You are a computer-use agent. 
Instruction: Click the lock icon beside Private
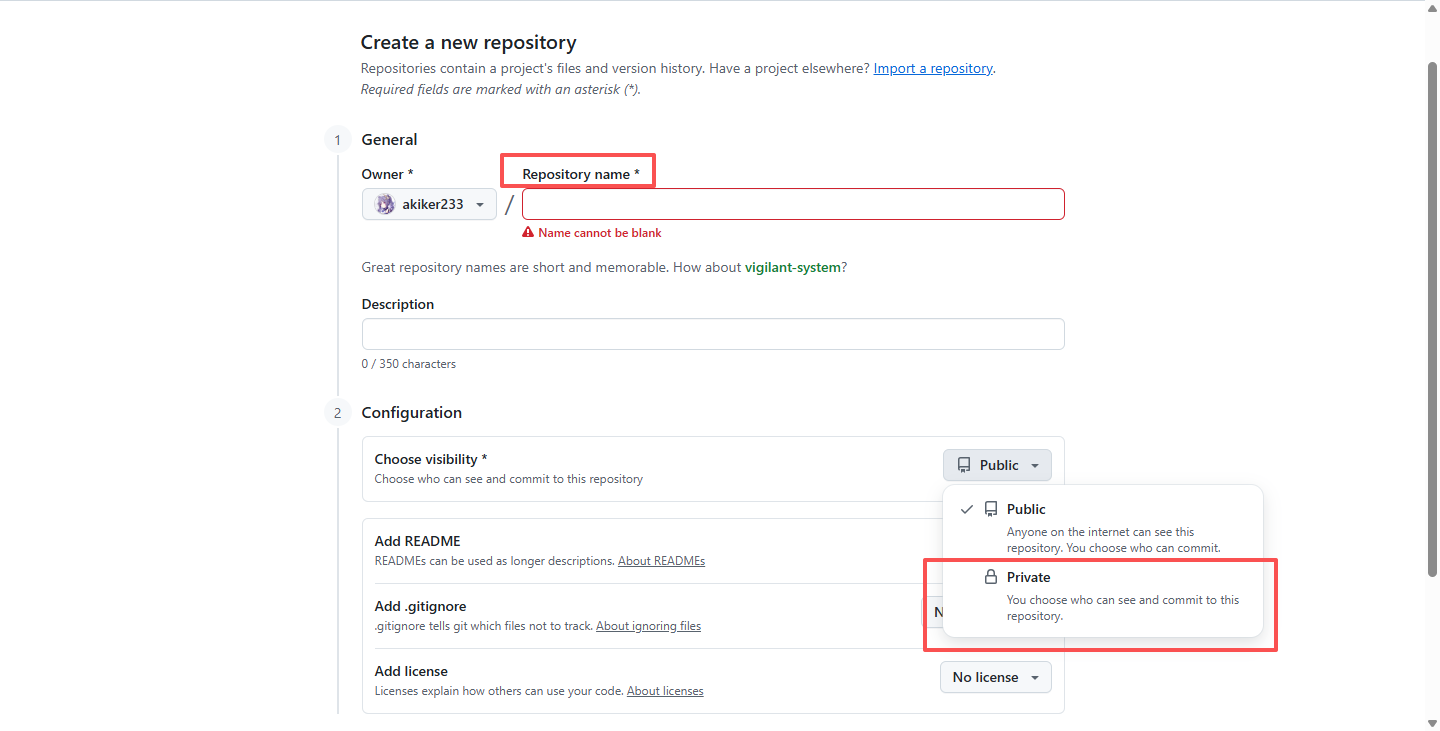click(x=991, y=577)
